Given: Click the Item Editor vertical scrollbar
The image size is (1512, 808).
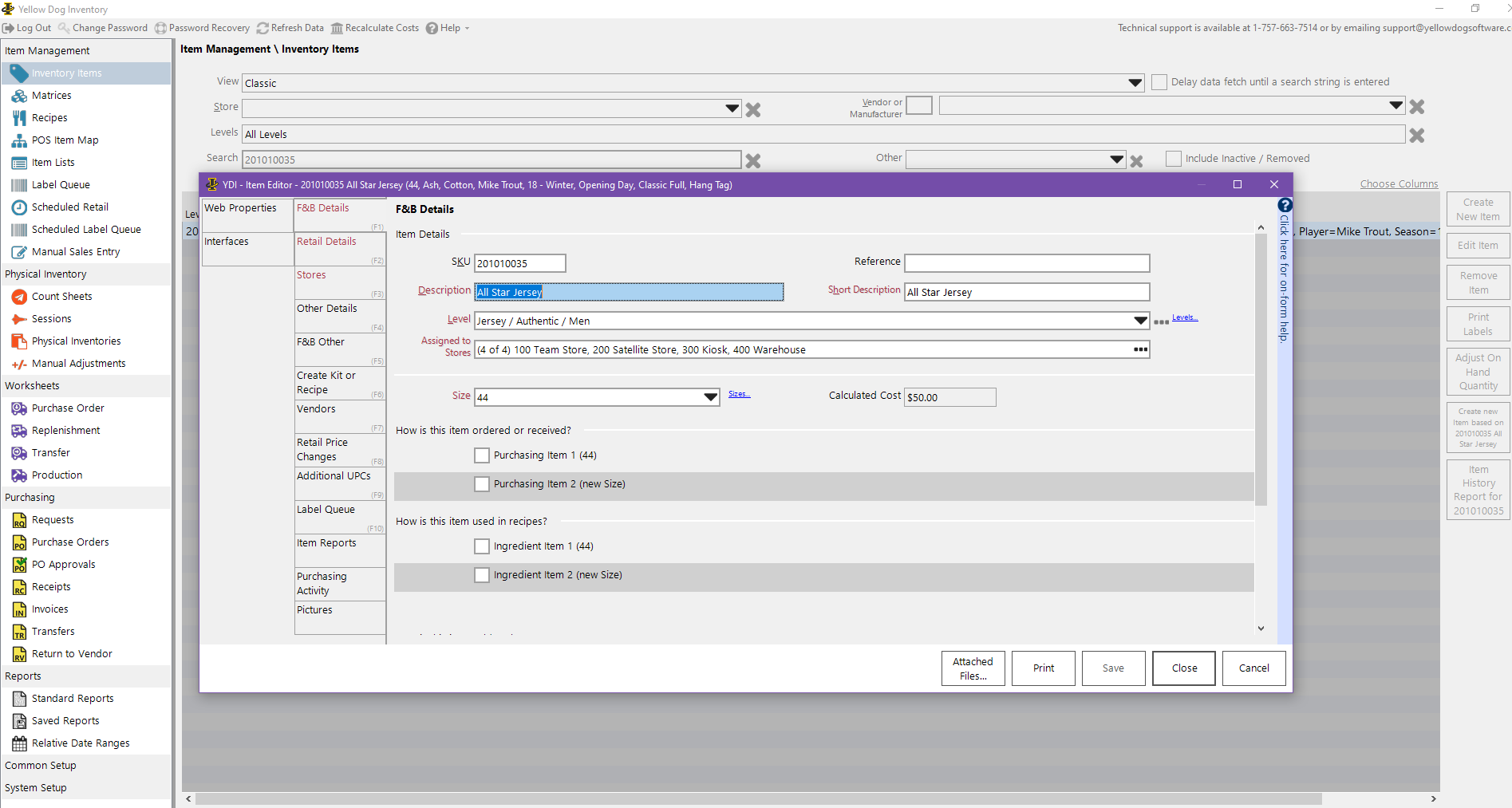Looking at the screenshot, I should [x=1261, y=370].
